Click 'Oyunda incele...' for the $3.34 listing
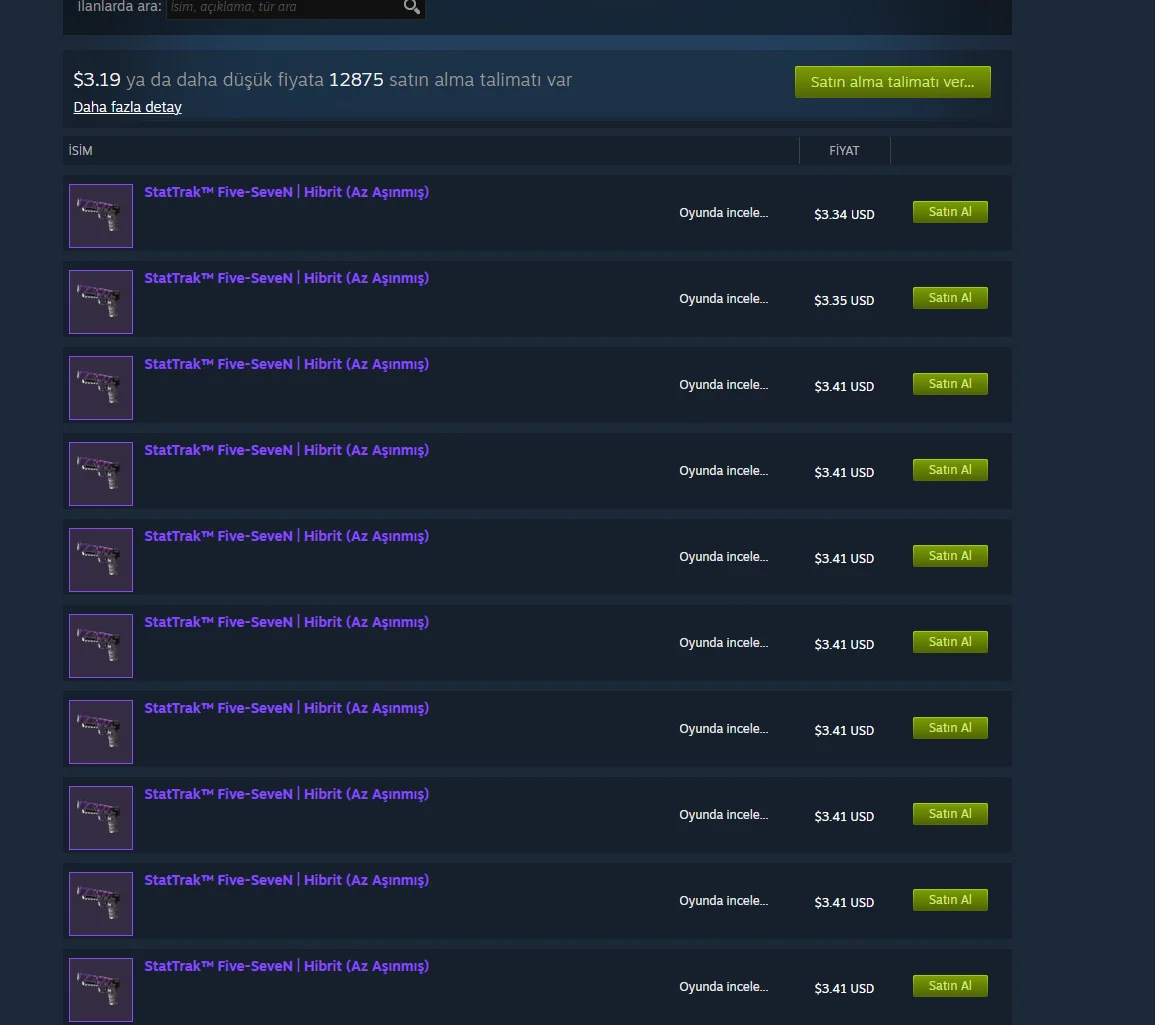Viewport: 1155px width, 1025px height. (723, 213)
